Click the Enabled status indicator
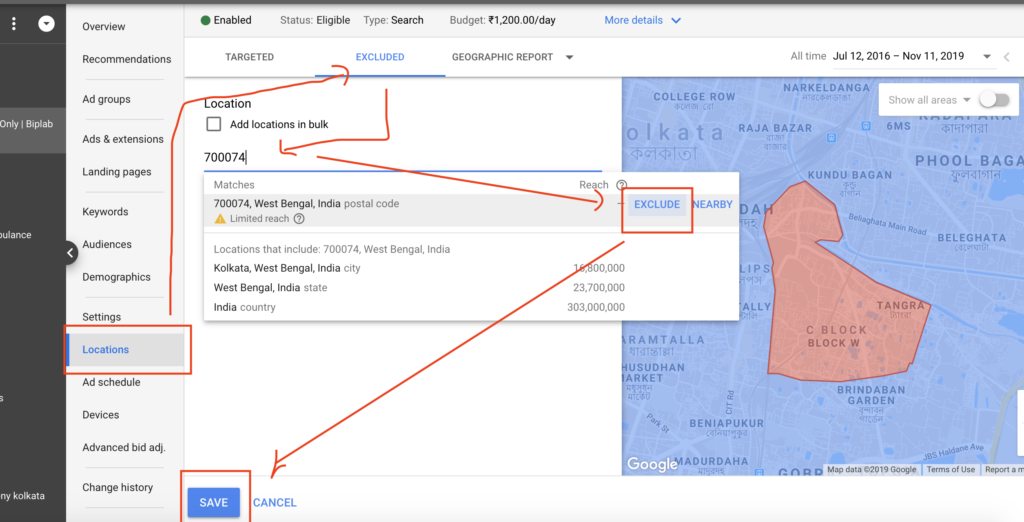The width and height of the screenshot is (1024, 522). point(226,20)
